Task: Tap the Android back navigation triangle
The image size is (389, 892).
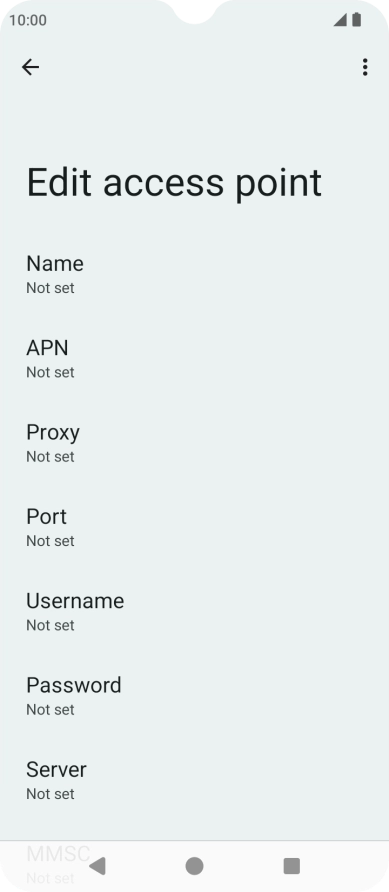Action: pos(97,866)
